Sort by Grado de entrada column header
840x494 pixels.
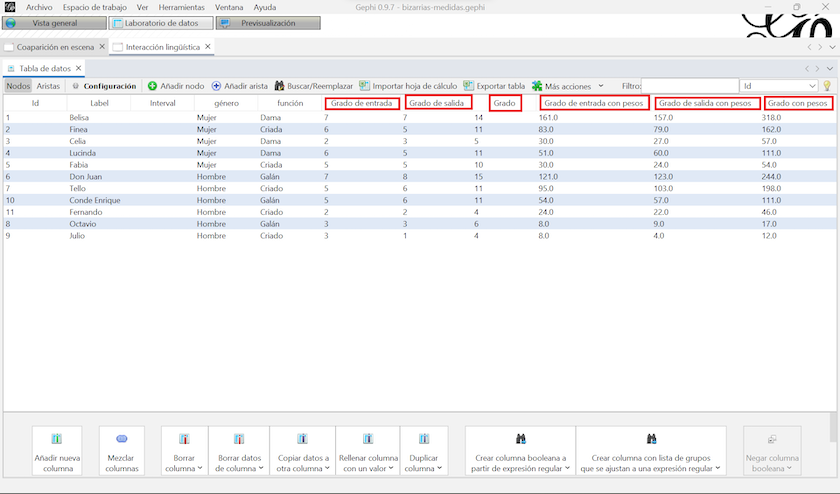[362, 103]
